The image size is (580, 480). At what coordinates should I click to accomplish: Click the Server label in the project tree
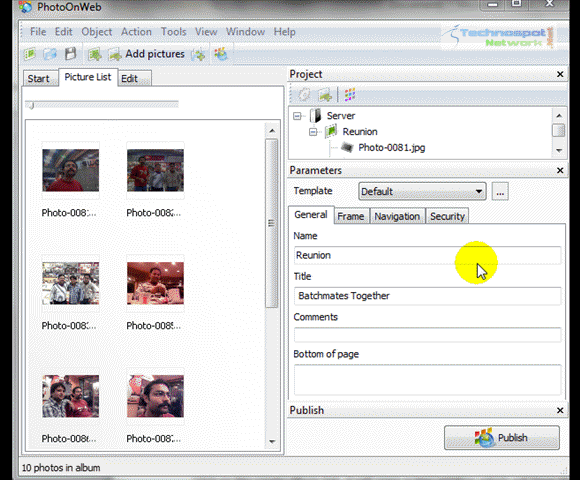(341, 116)
